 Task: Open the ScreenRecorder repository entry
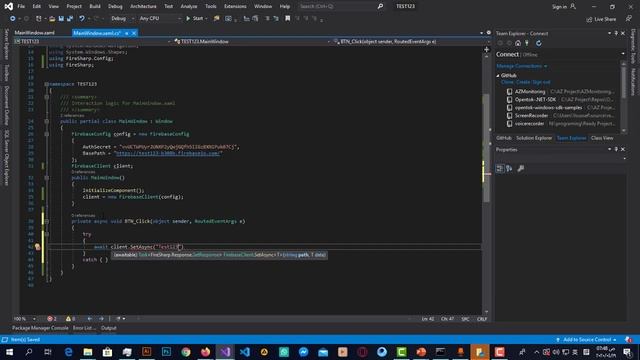[560, 116]
